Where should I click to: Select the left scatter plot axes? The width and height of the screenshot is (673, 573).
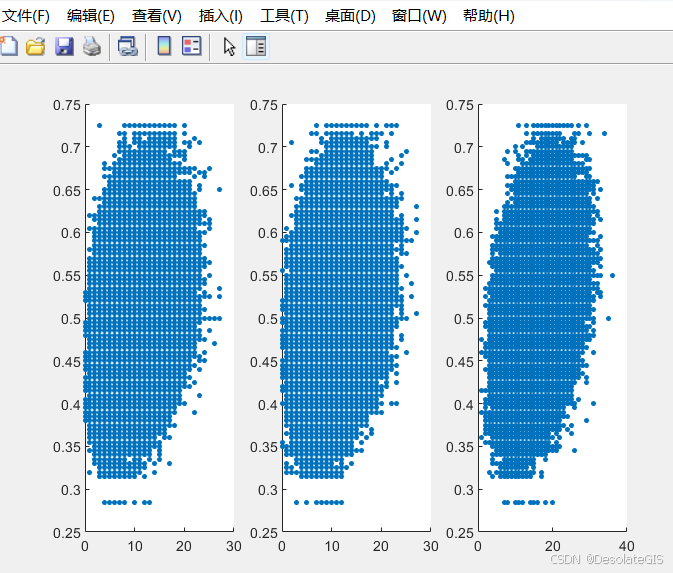tap(160, 317)
